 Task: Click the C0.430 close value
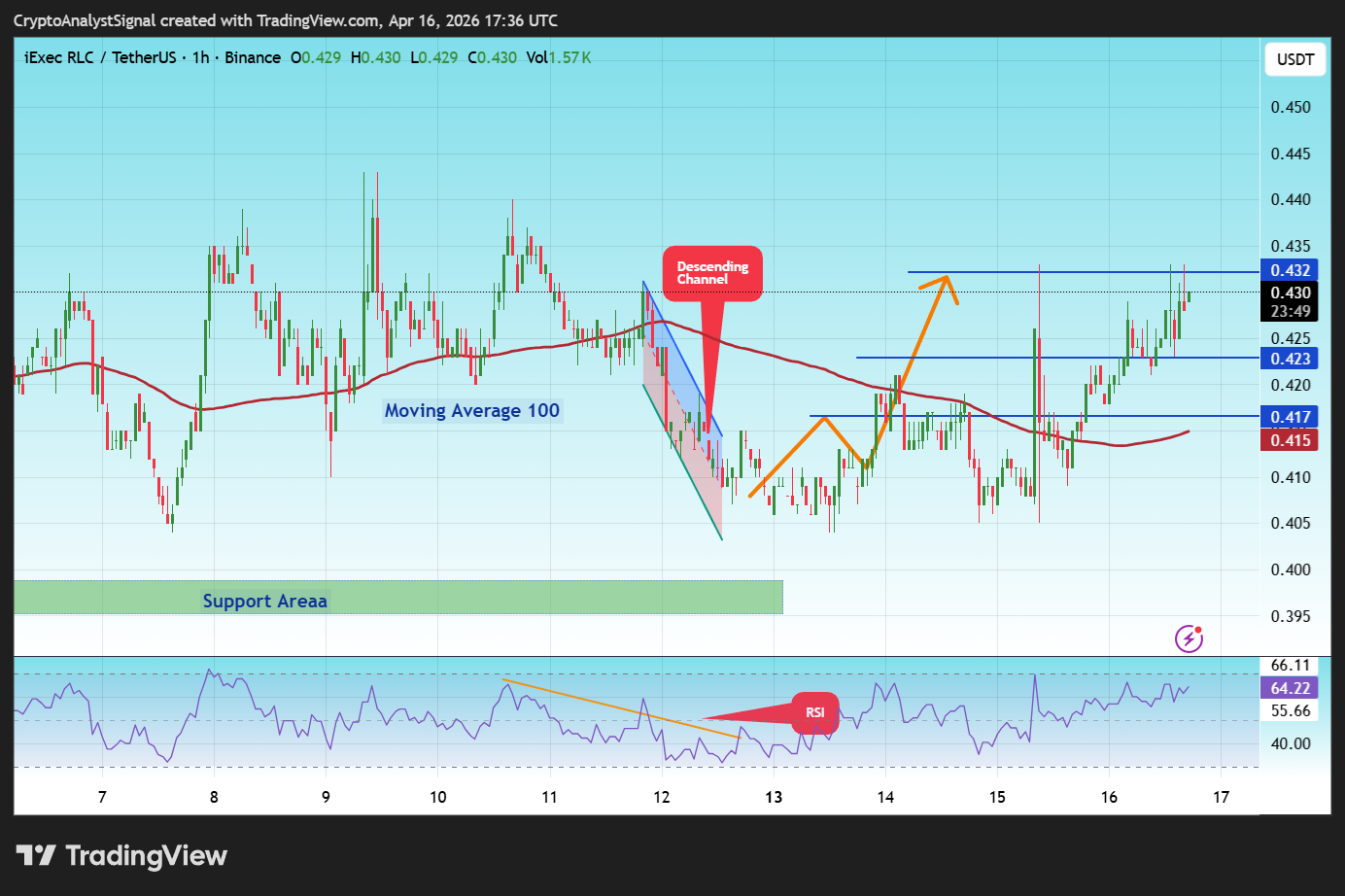pyautogui.click(x=493, y=57)
